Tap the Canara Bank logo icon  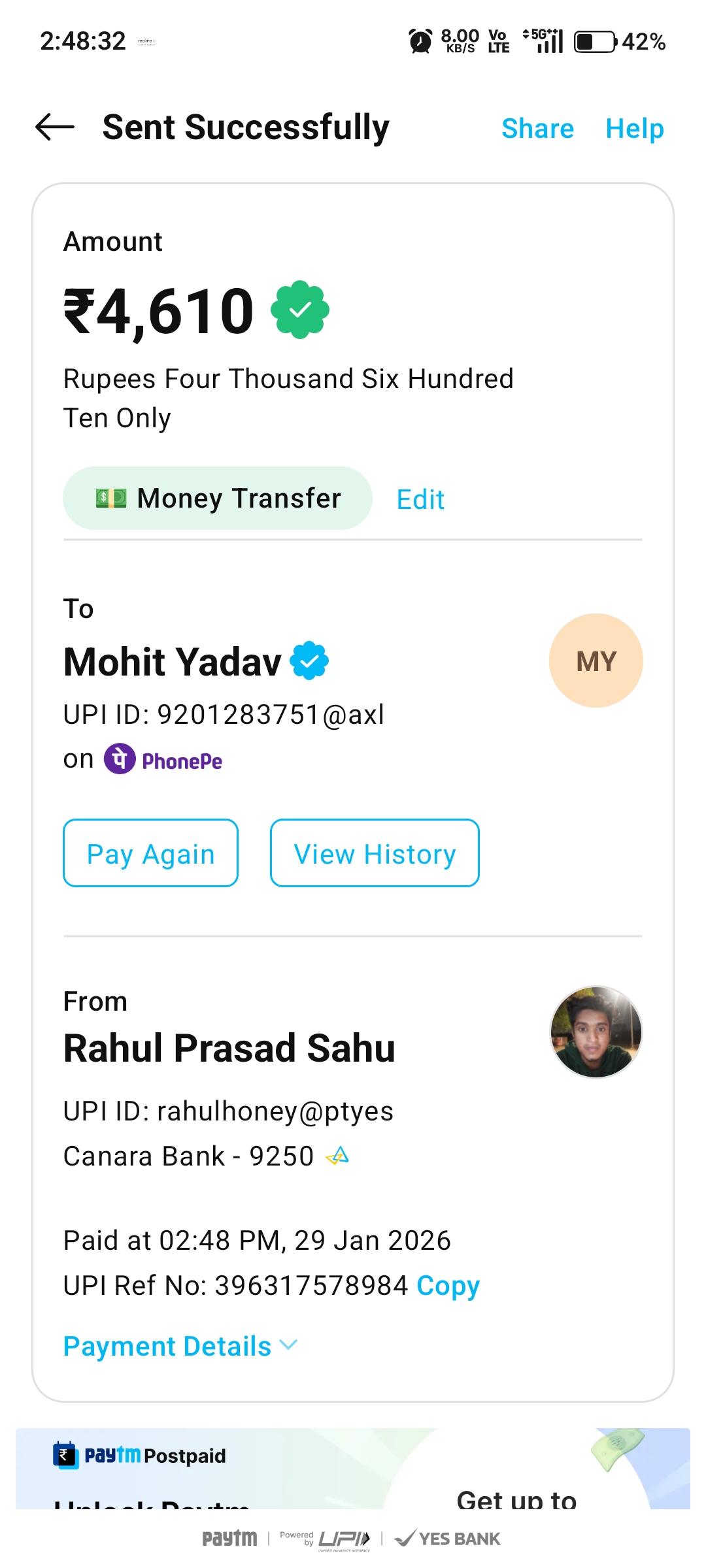(x=337, y=1156)
